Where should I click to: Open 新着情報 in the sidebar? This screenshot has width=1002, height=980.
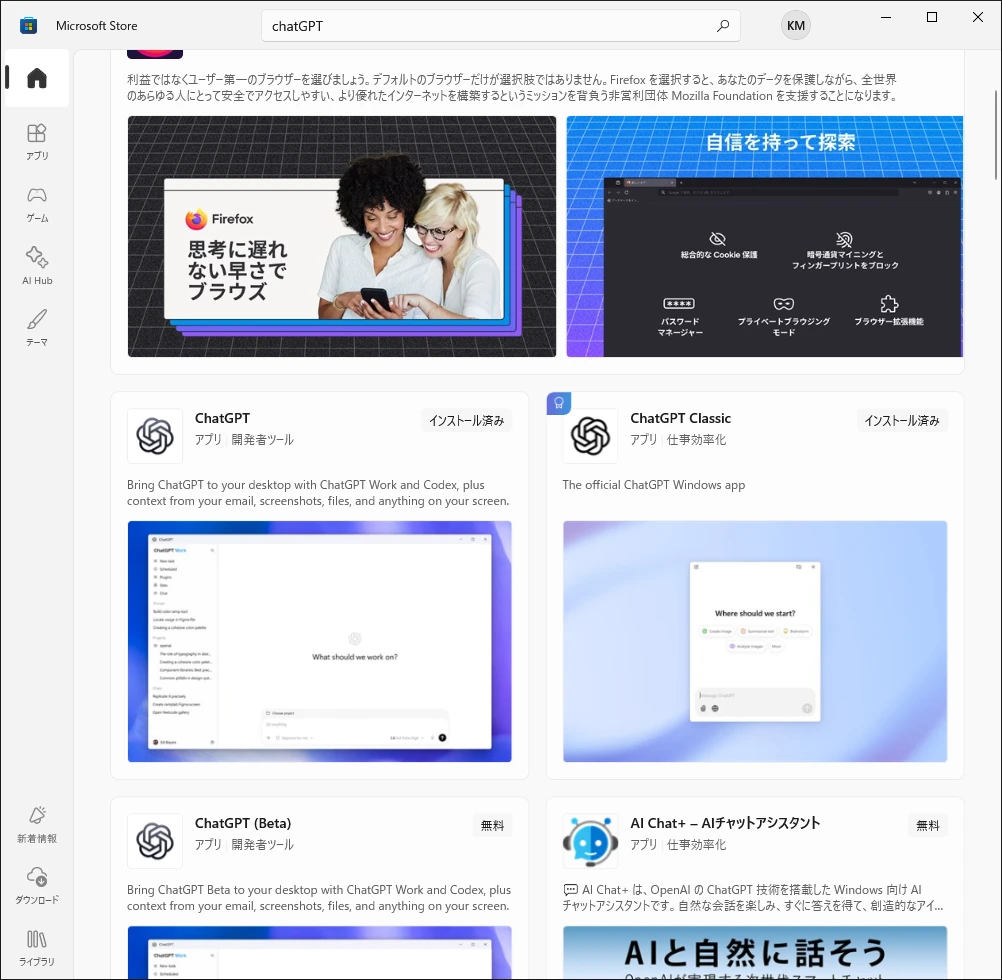click(x=36, y=824)
